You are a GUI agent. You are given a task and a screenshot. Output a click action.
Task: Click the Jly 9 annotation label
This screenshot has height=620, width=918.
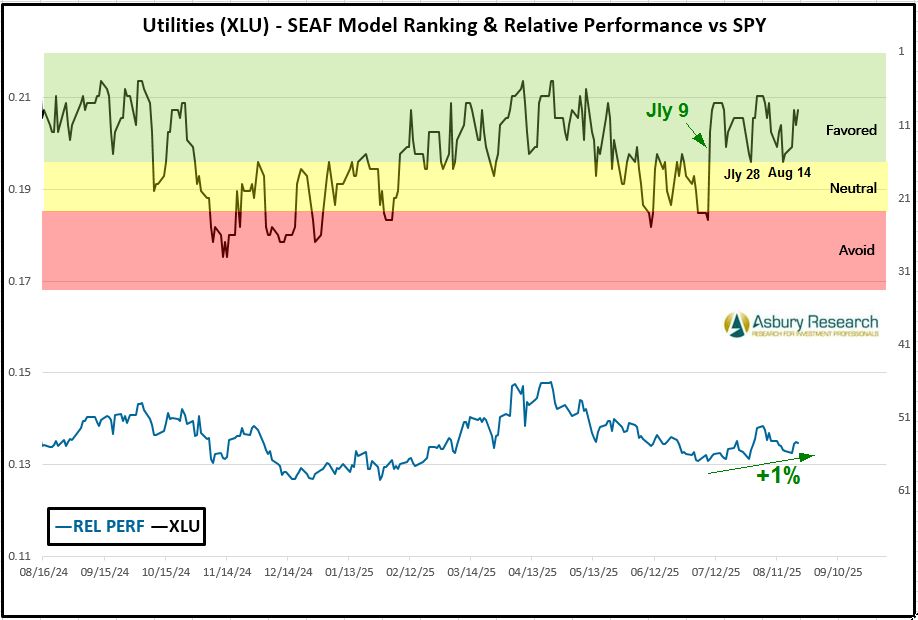click(666, 111)
